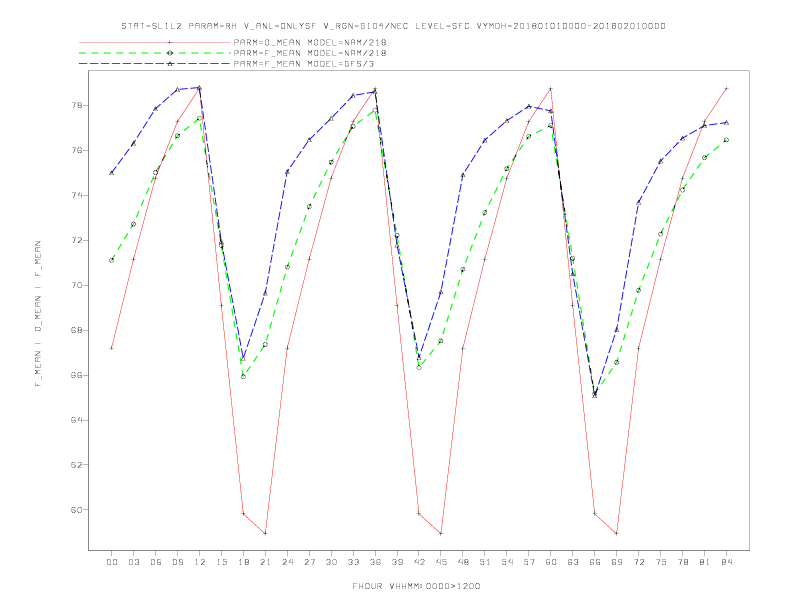Click the y-axis tick label 78
This screenshot has height=612, width=792.
point(76,106)
